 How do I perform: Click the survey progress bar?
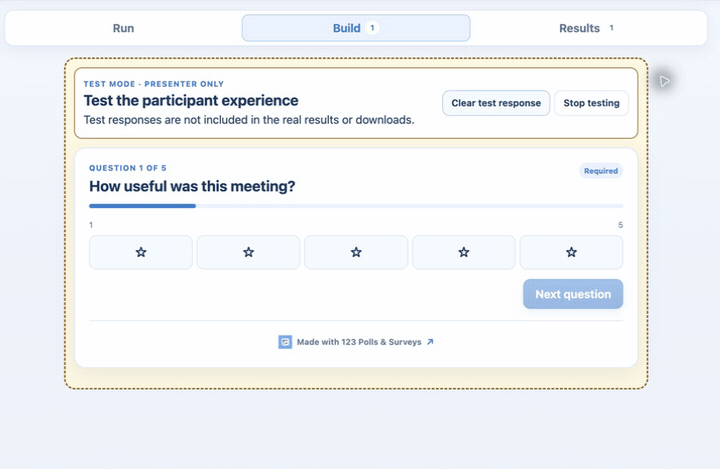coord(356,206)
